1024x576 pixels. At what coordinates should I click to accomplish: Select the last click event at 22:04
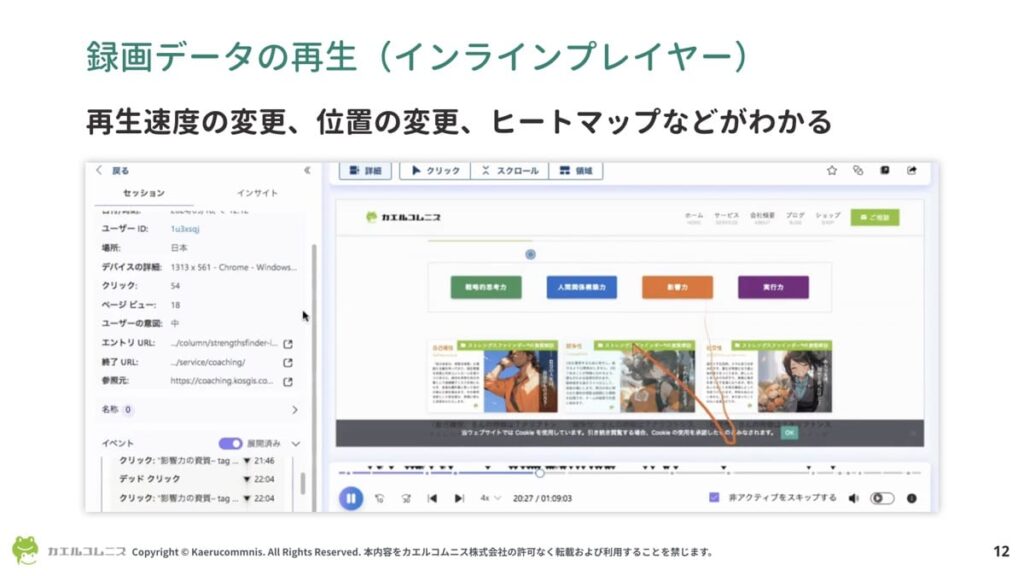click(x=196, y=498)
